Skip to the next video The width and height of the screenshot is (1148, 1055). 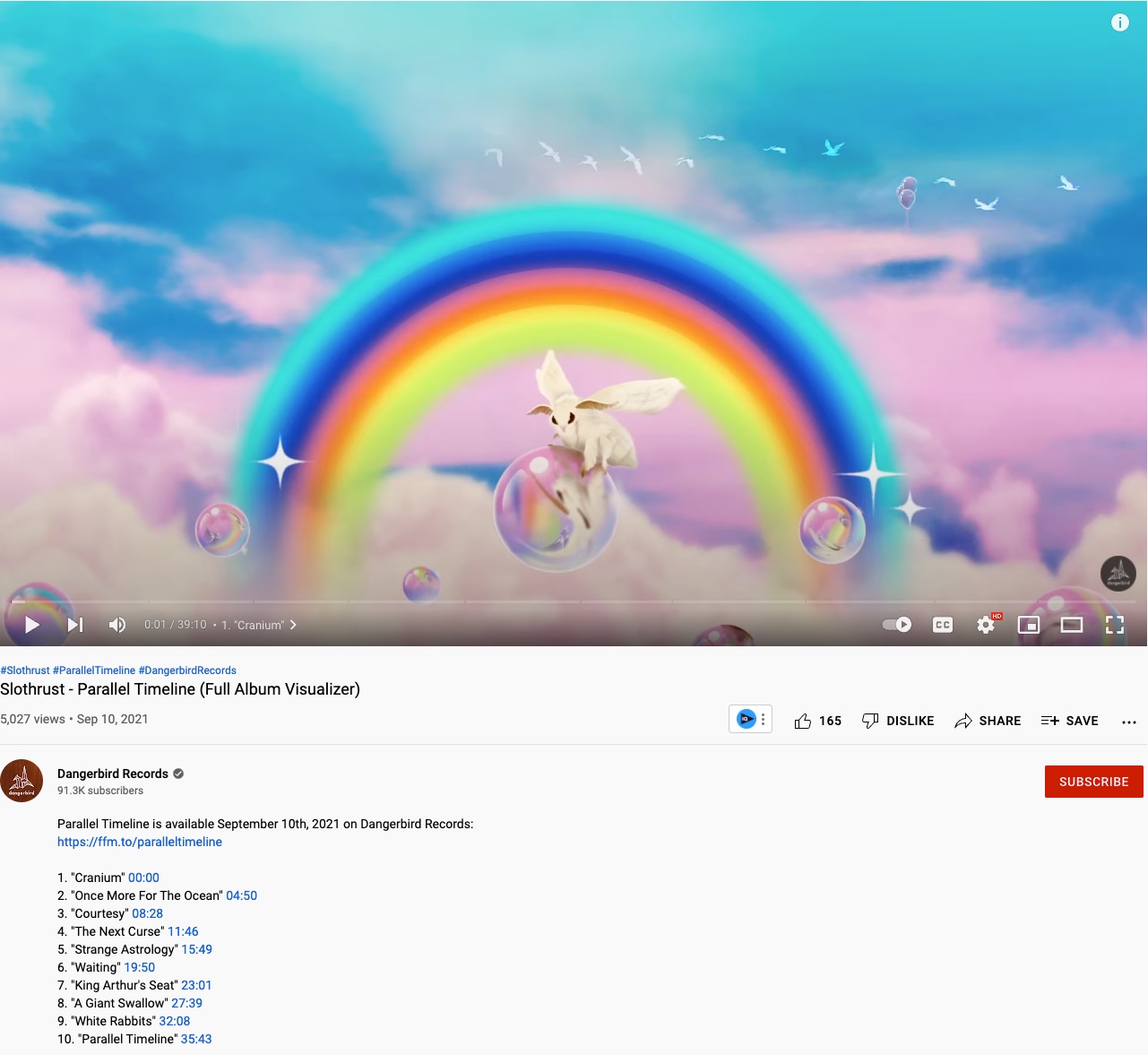75,625
